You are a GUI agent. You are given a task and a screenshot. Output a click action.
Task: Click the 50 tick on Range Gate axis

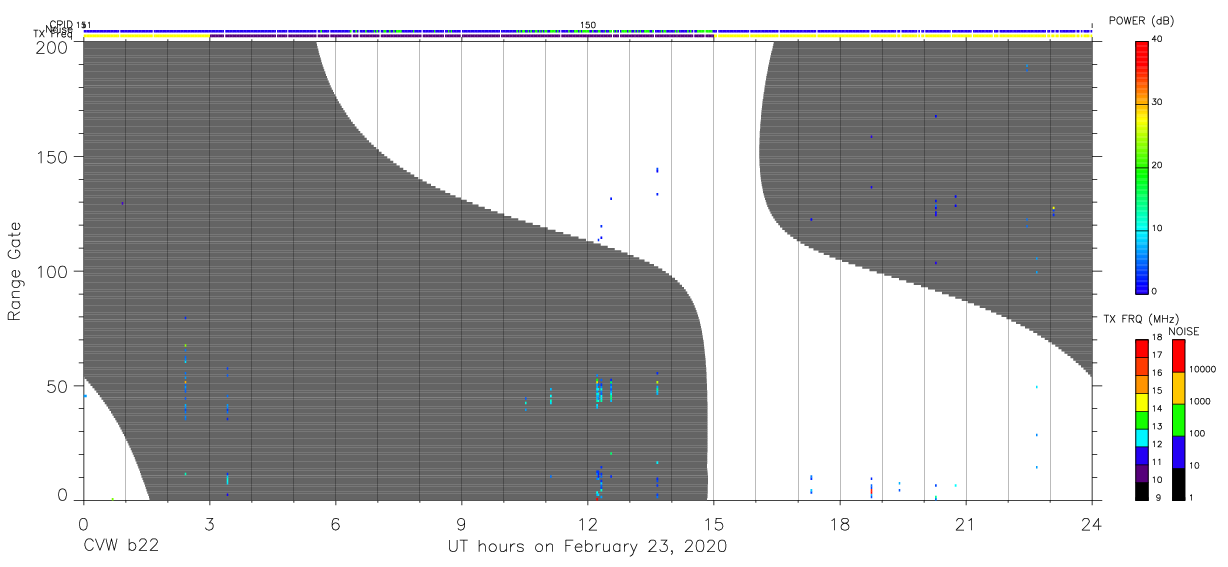tap(59, 385)
